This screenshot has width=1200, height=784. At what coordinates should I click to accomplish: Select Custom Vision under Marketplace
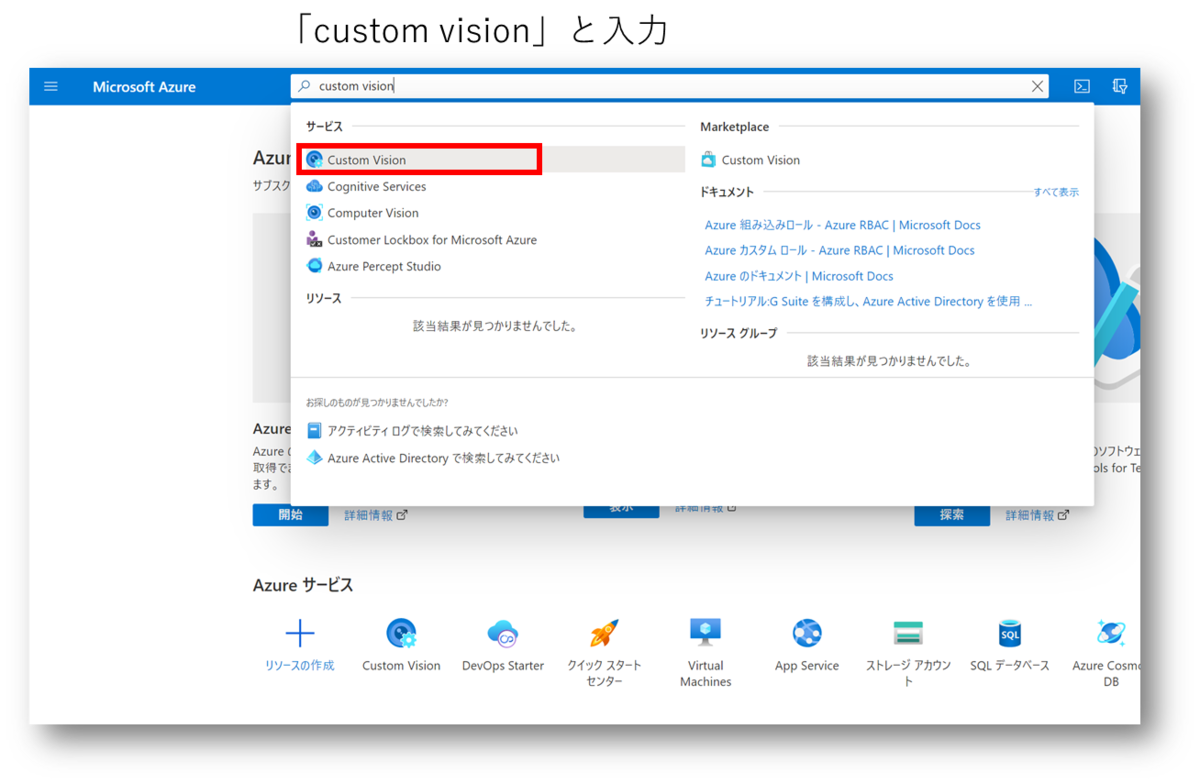[760, 159]
